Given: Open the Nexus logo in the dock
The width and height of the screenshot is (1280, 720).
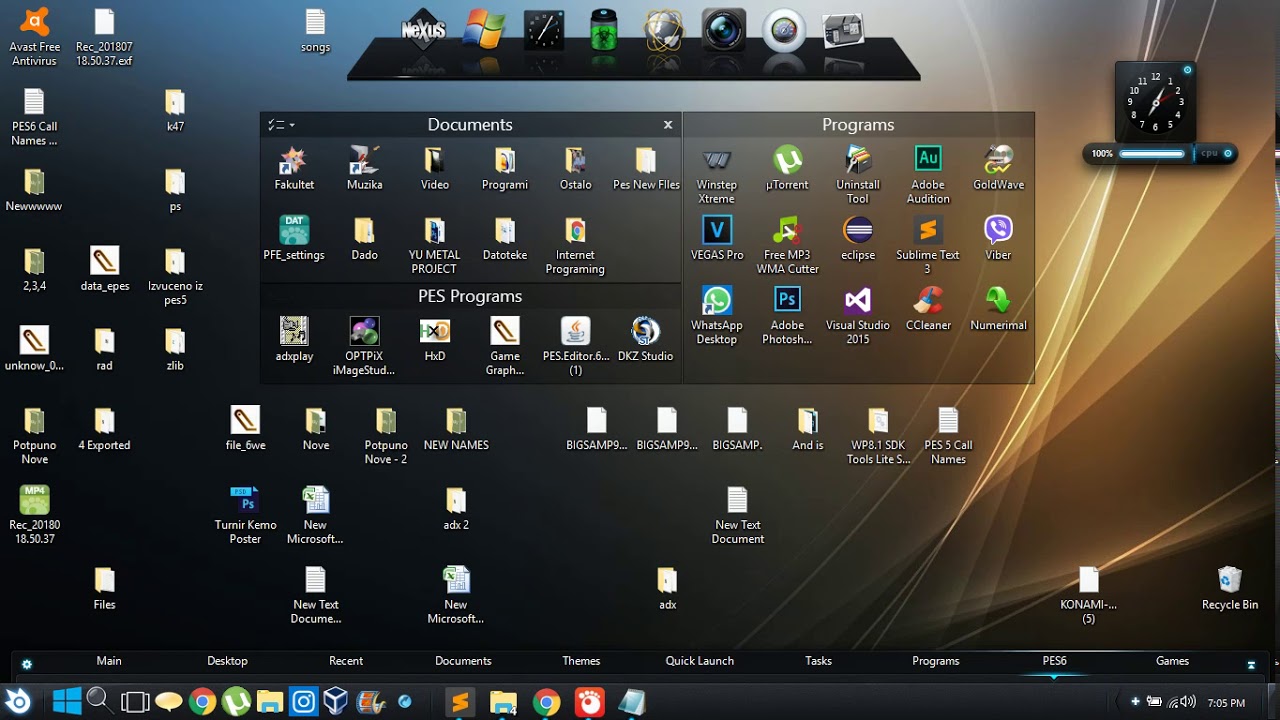Looking at the screenshot, I should click(x=423, y=30).
